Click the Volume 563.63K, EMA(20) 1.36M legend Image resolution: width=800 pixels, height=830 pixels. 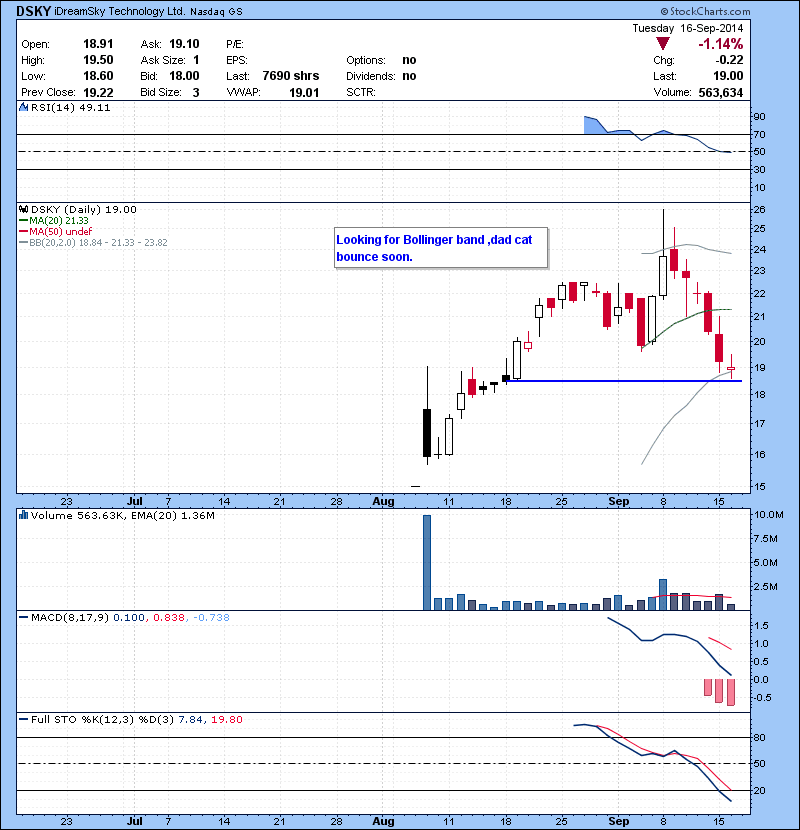pyautogui.click(x=122, y=515)
